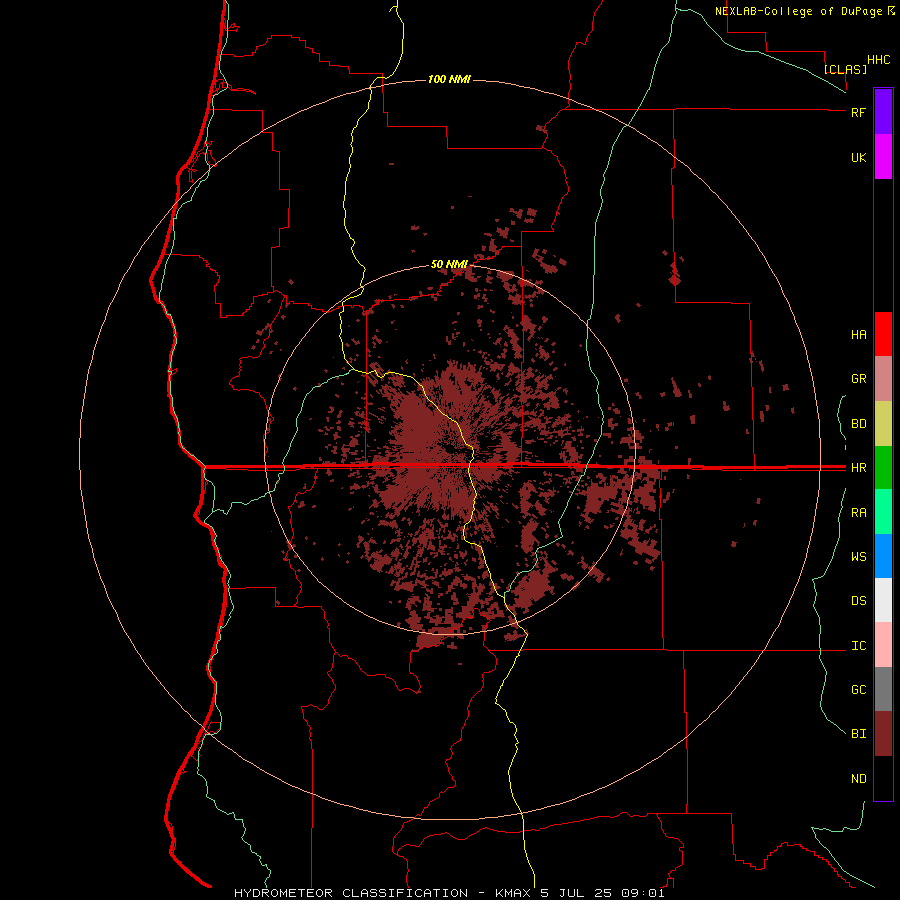
Task: Click the HHC product label
Action: (x=879, y=60)
